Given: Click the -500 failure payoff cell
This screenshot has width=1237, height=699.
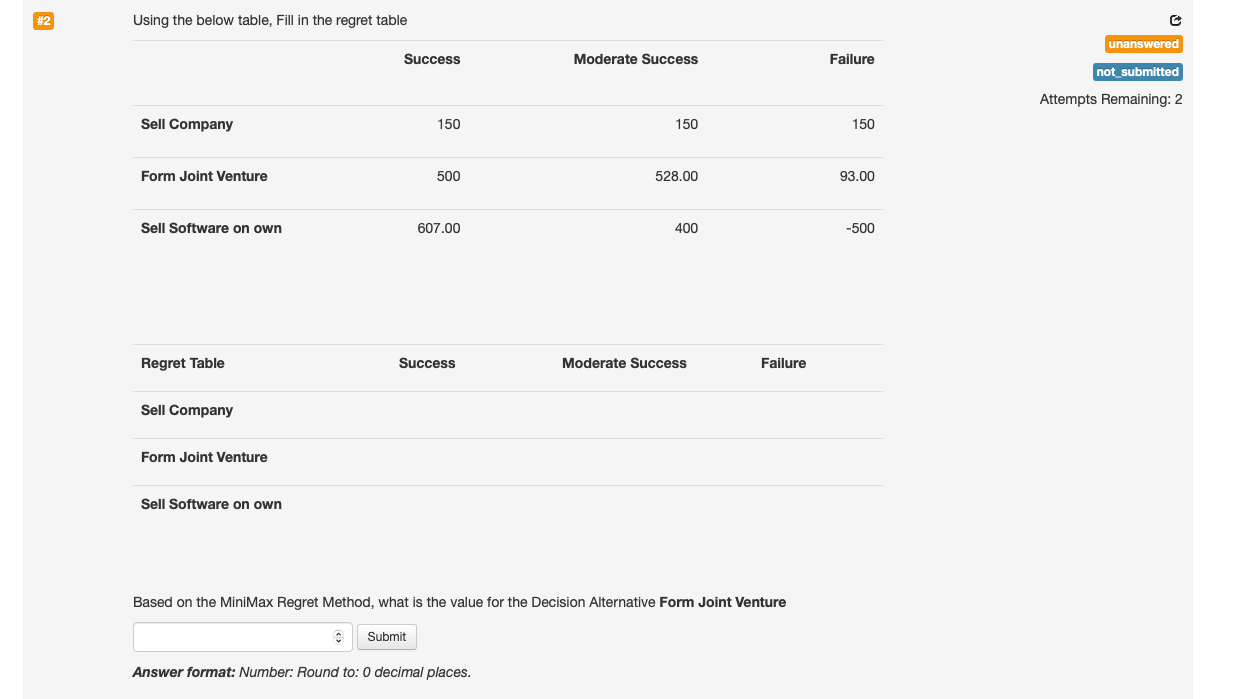Looking at the screenshot, I should (859, 228).
